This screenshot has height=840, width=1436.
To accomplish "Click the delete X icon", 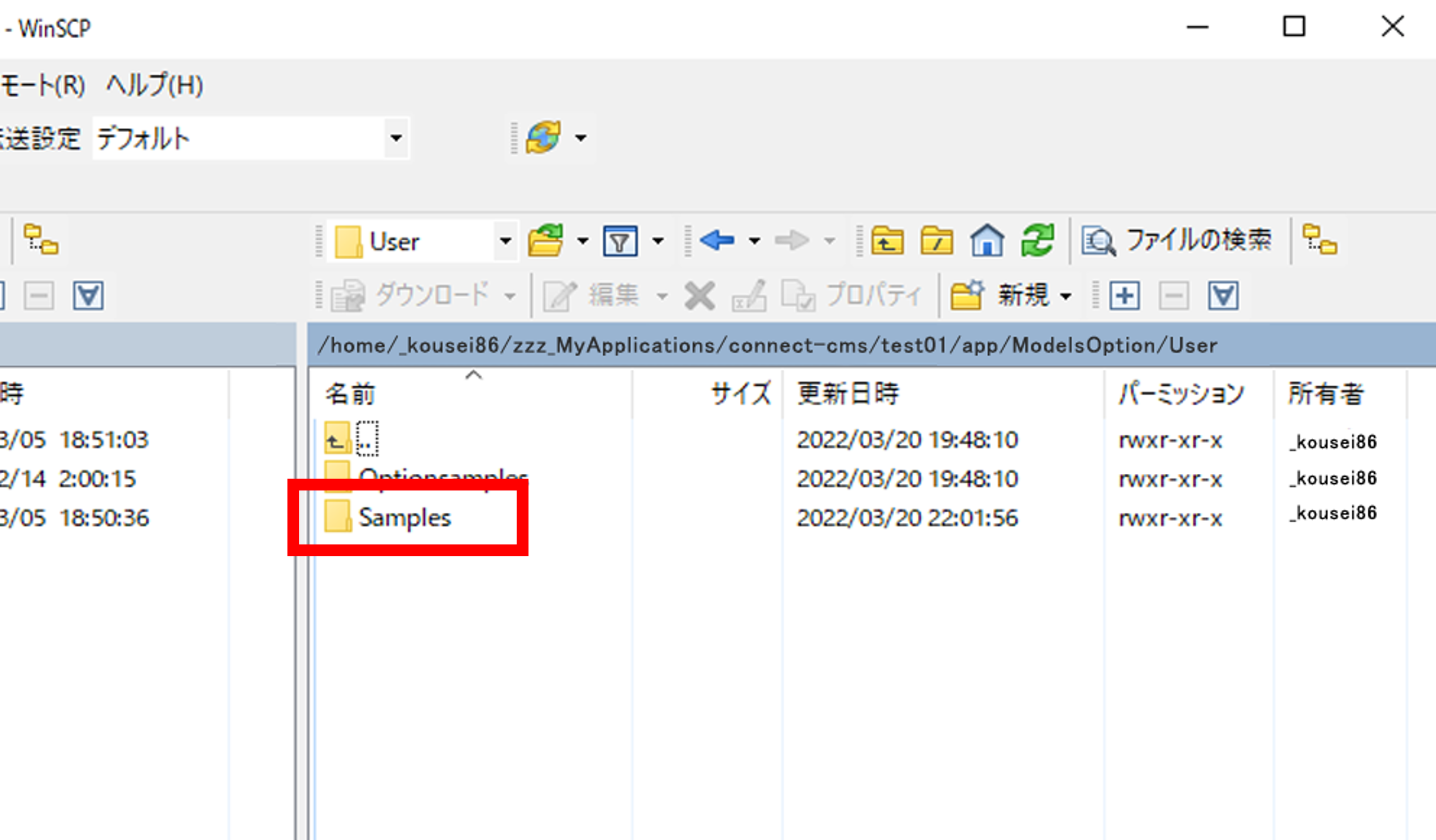I will coord(700,295).
